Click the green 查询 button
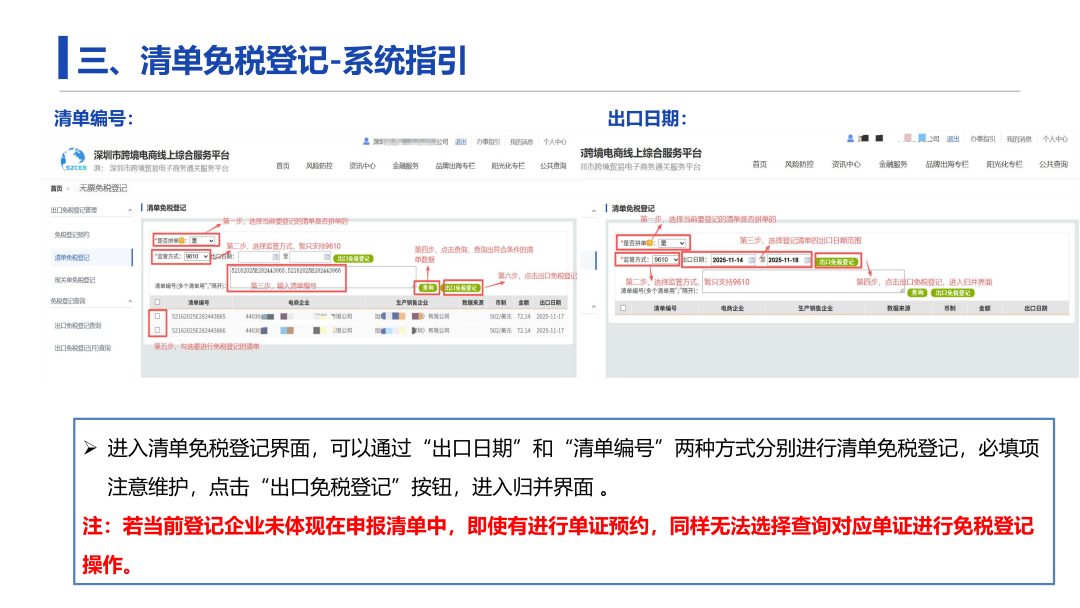This screenshot has height=608, width=1080. [427, 288]
